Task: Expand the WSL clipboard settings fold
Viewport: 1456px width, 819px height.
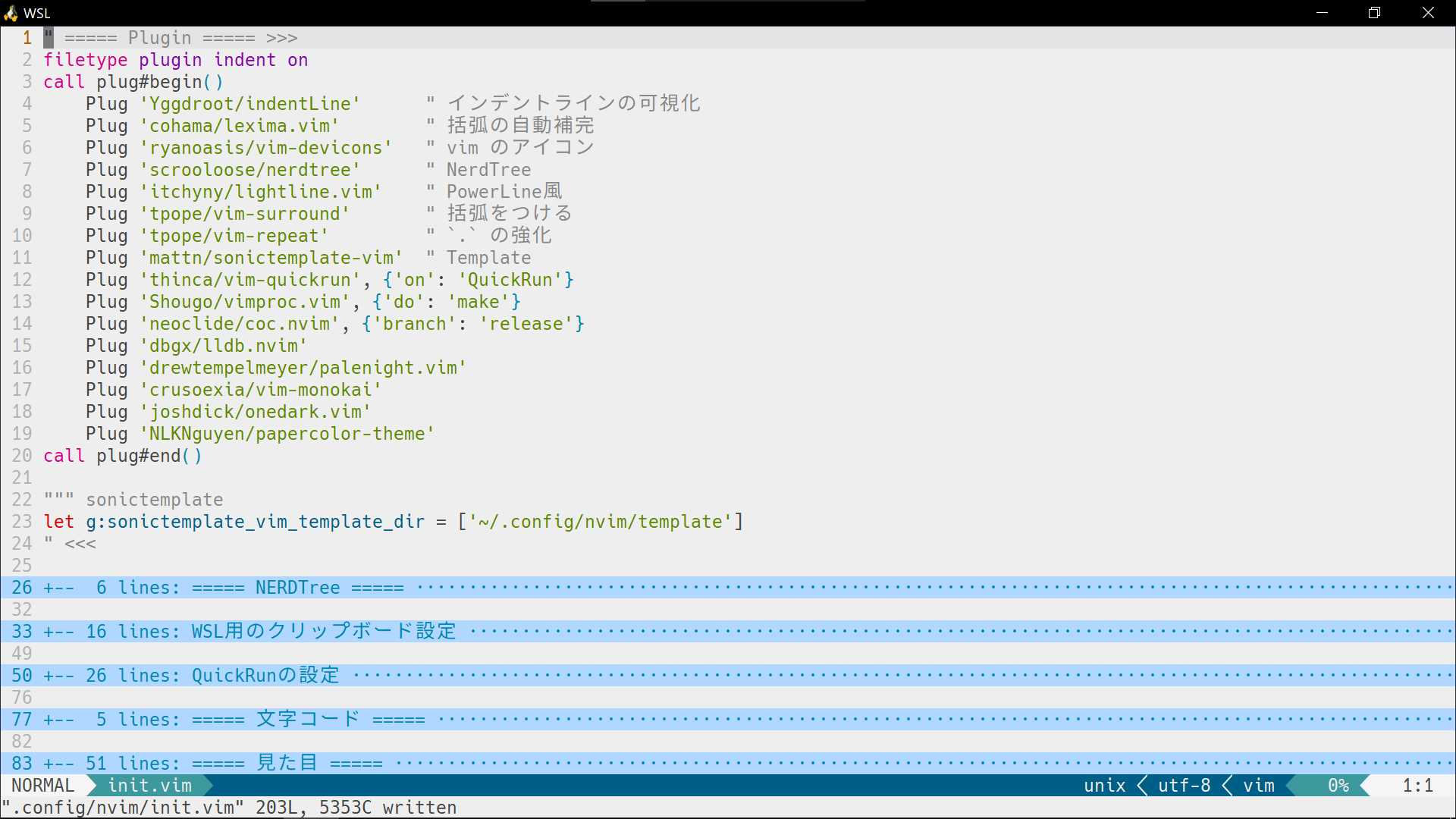Action: pos(323,632)
